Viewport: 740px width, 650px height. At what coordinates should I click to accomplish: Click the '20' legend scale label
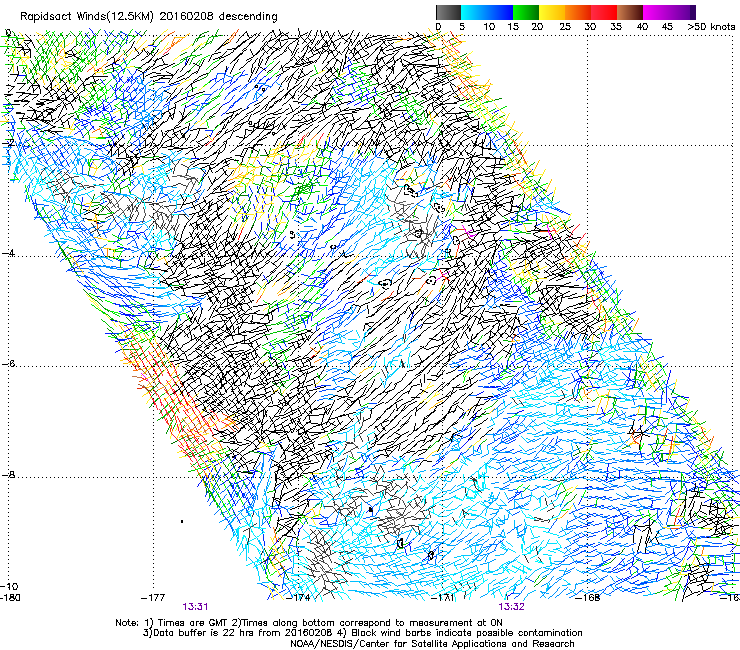537,26
